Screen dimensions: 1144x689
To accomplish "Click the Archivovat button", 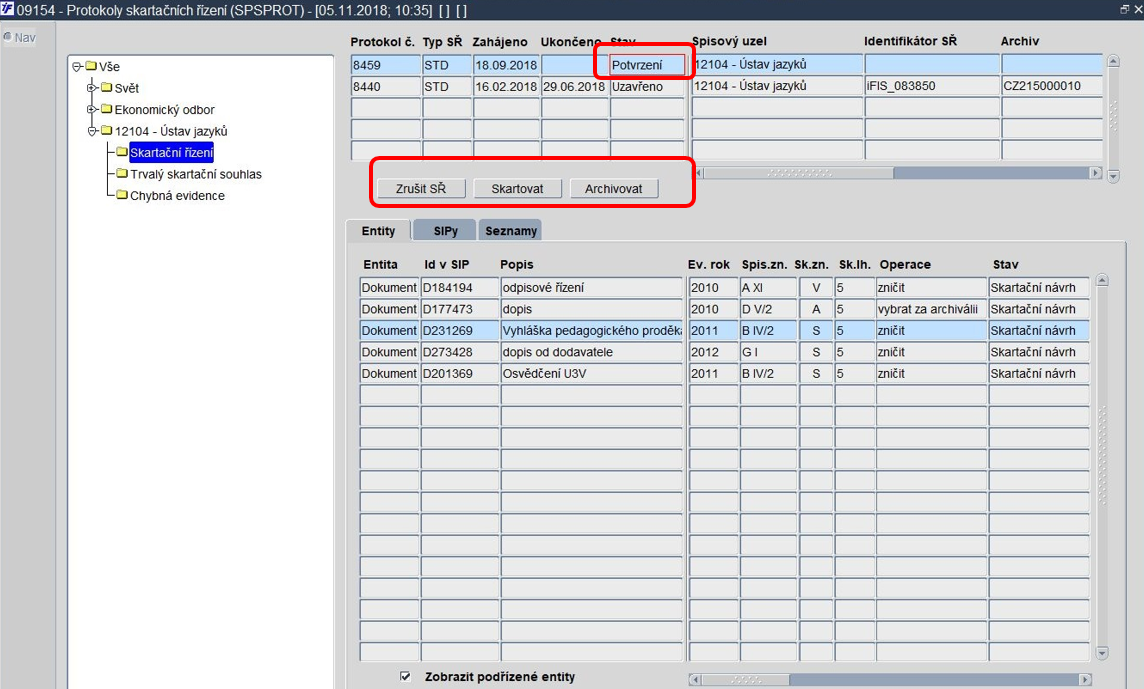I will tap(614, 188).
